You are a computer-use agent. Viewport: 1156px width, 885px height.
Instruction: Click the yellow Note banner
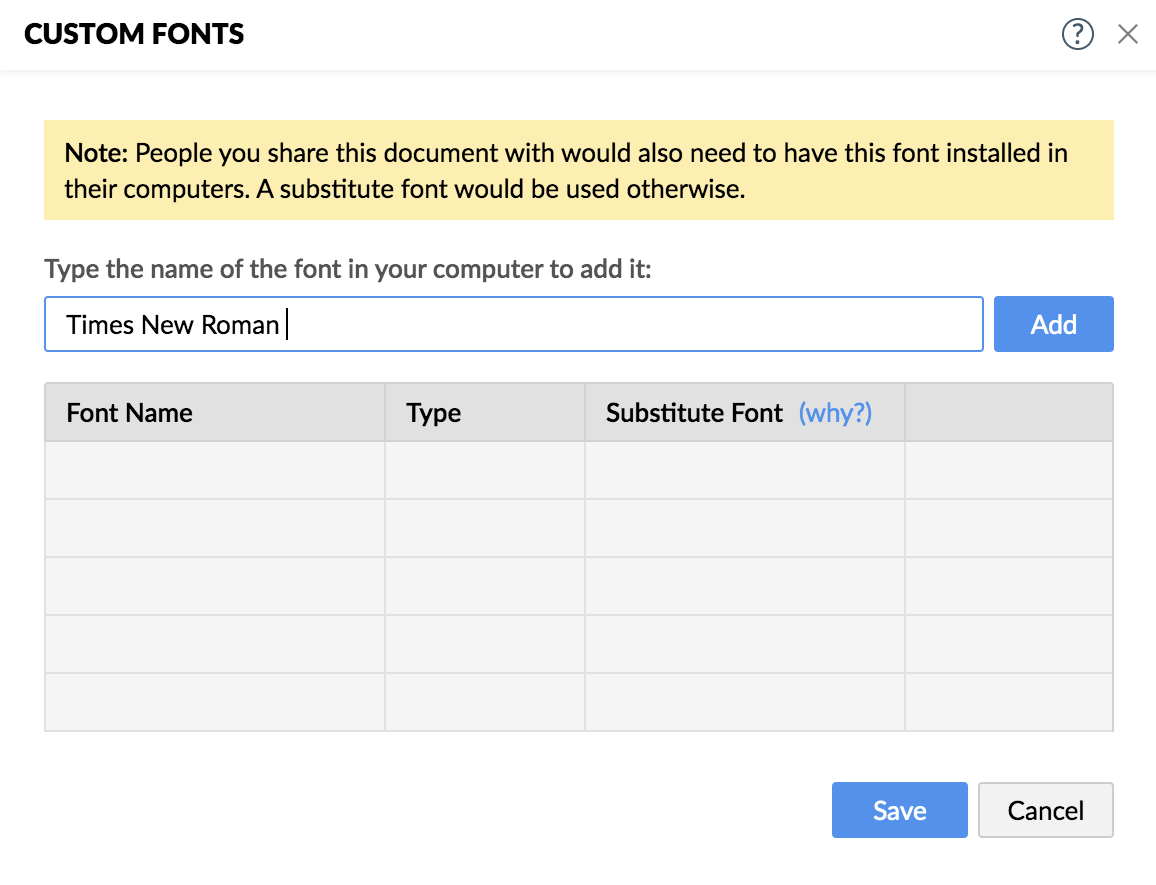pos(578,170)
